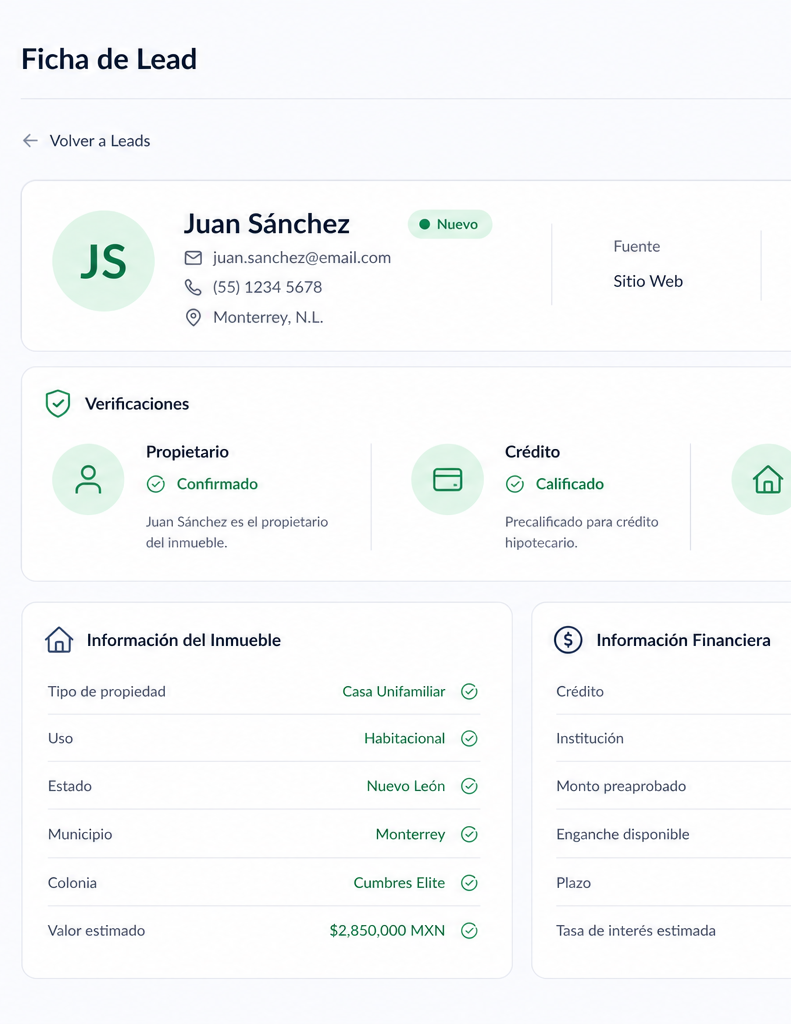This screenshot has height=1024, width=791.
Task: Click the Monterrey municipio value
Action: point(410,835)
